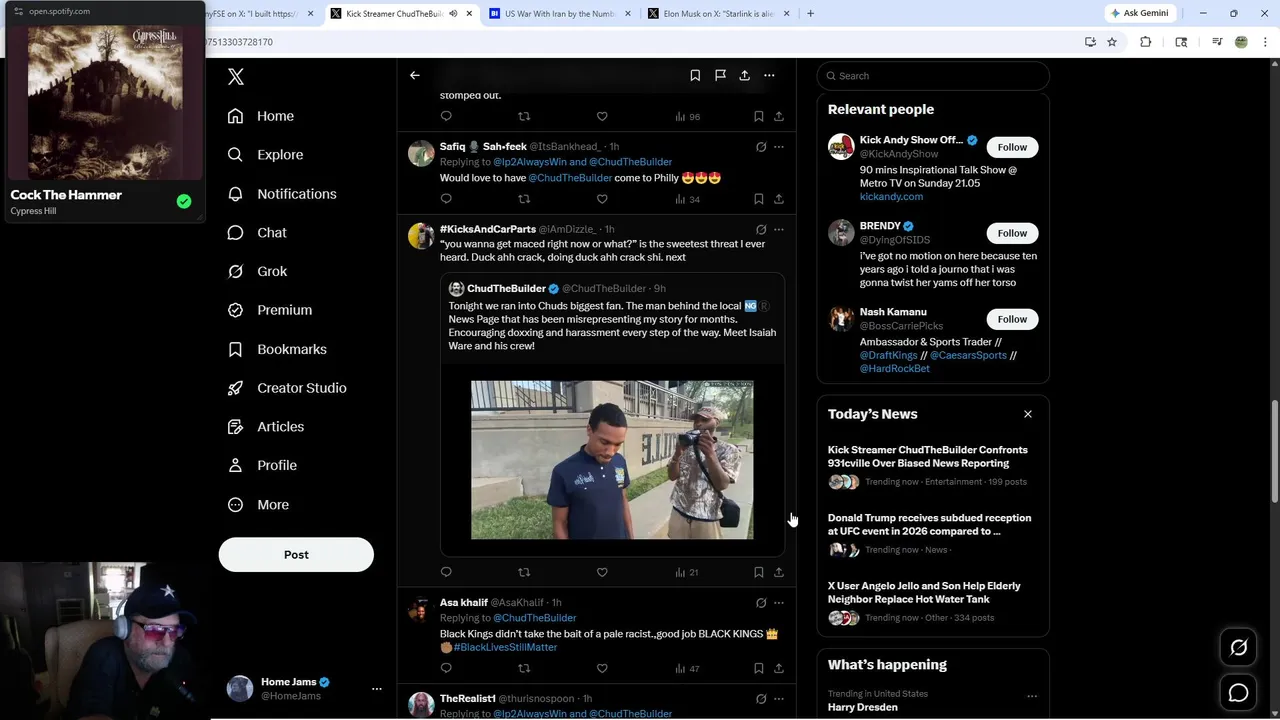
Task: Open Harry Dresden trend options
Action: 1032,696
